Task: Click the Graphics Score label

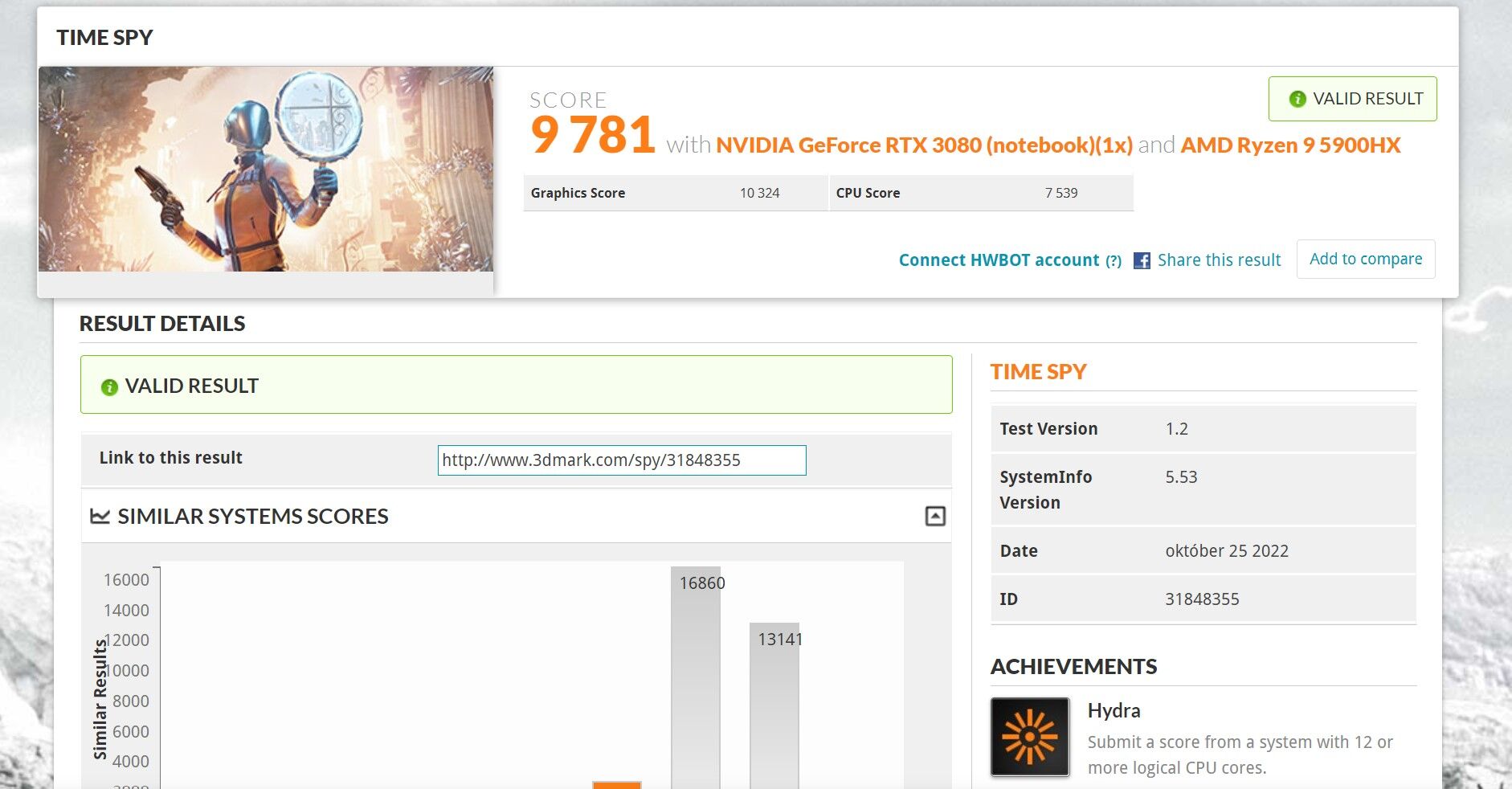Action: click(578, 193)
